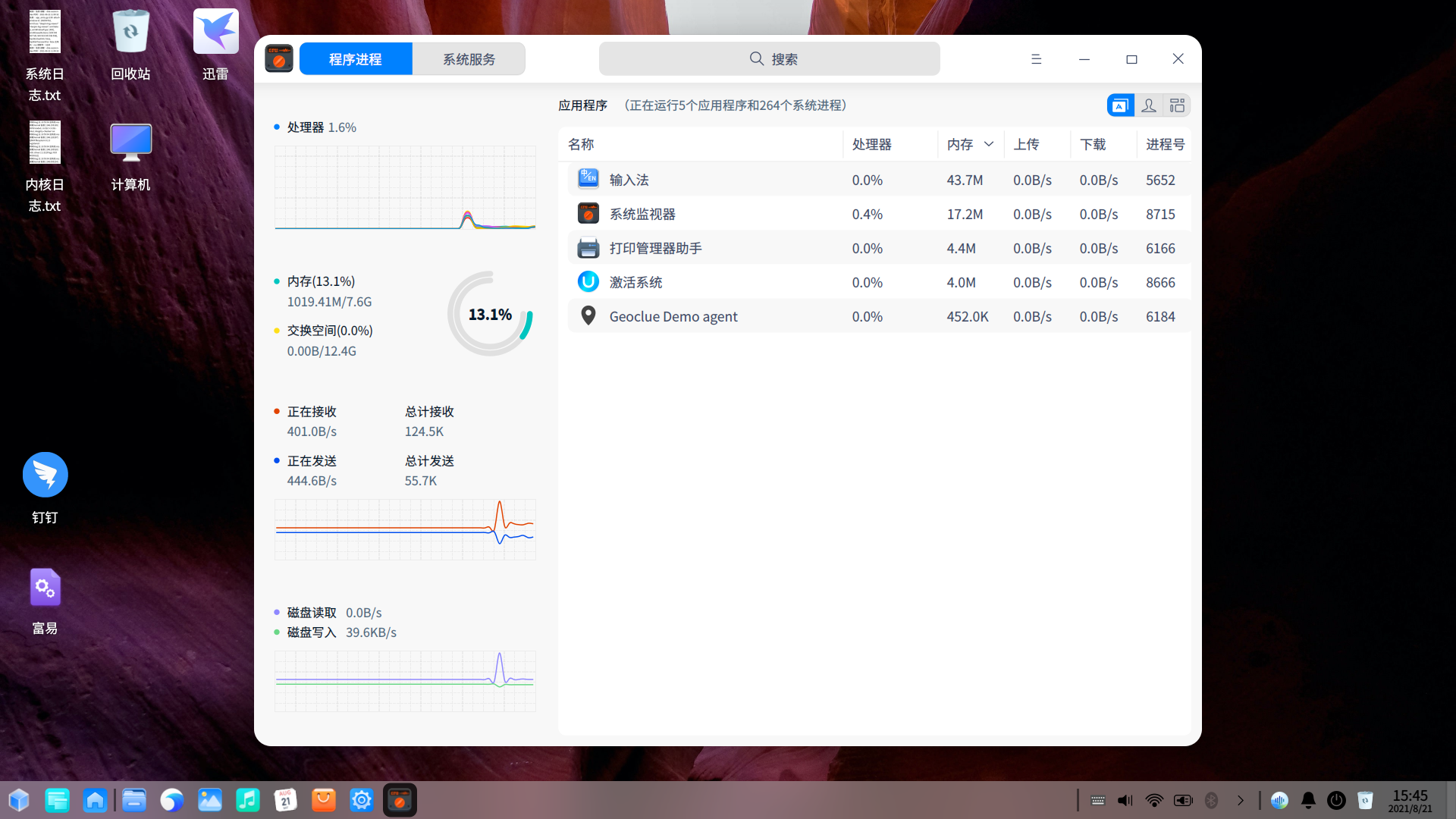
Task: Sort by 进程号 column header
Action: click(x=1164, y=144)
